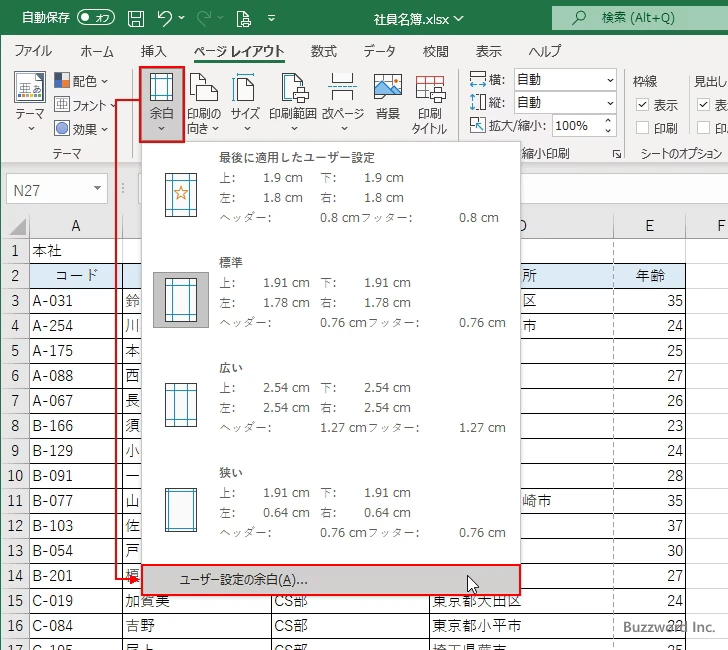
Task: Click cell A-031
Action: [76, 301]
